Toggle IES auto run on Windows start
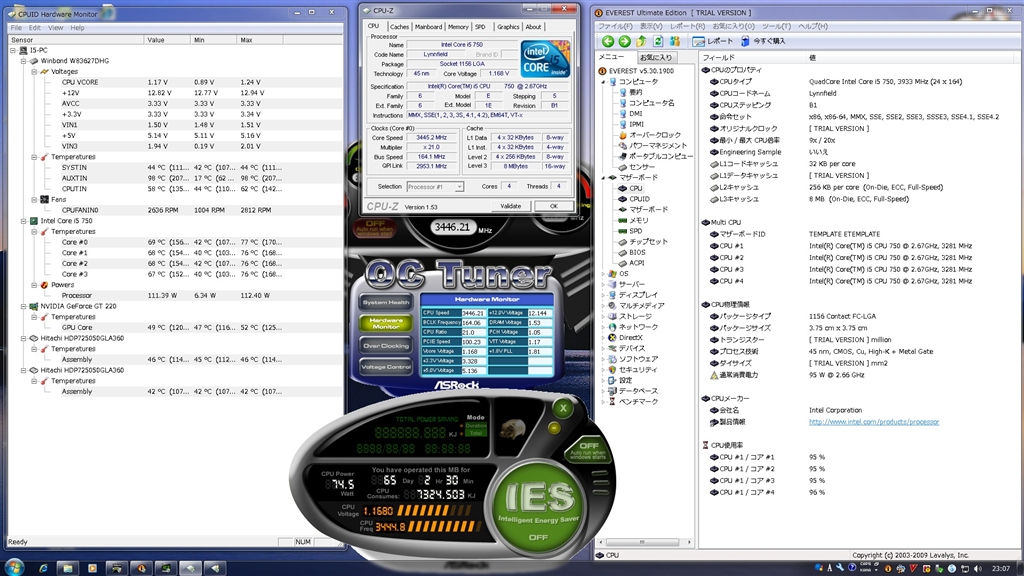The image size is (1024, 576). click(588, 447)
